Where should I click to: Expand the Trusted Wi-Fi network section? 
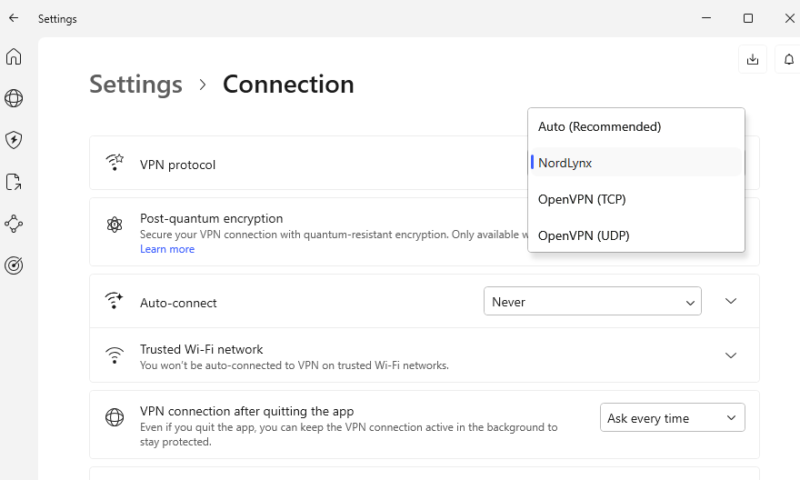731,356
